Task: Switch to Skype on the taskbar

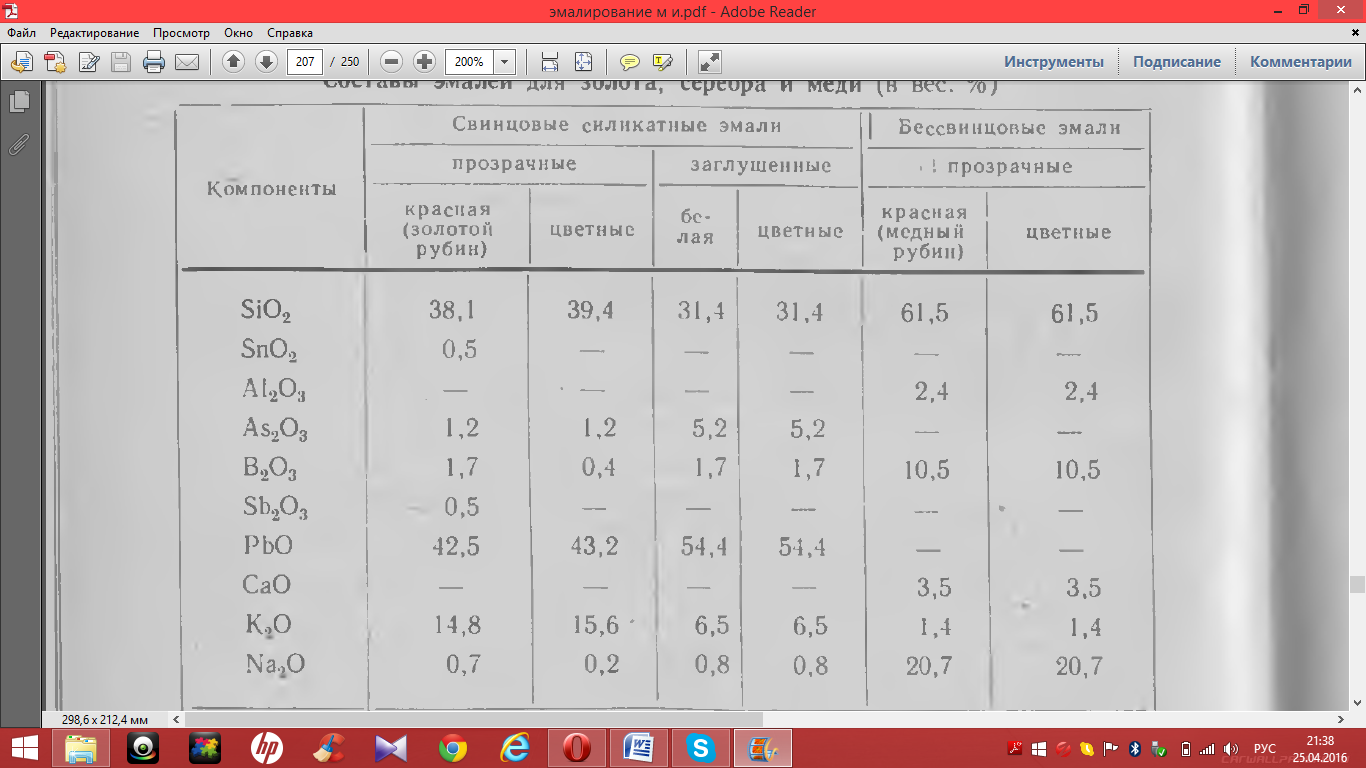Action: (701, 748)
